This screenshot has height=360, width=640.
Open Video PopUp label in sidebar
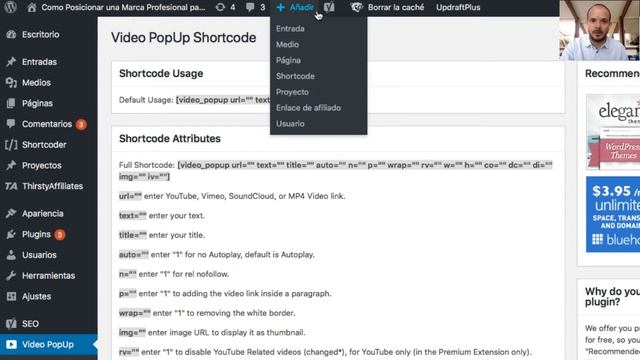tap(48, 344)
